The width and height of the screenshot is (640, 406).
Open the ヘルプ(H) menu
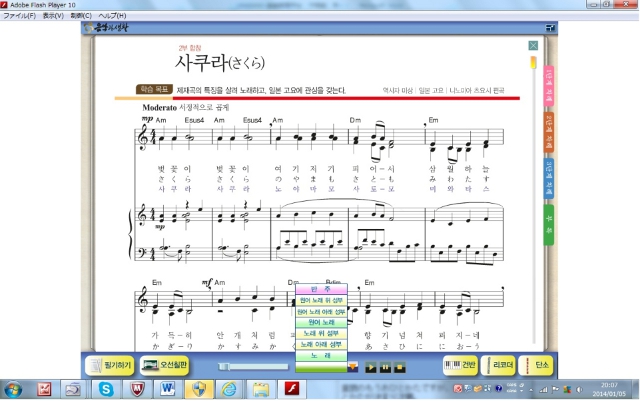[x=112, y=16]
